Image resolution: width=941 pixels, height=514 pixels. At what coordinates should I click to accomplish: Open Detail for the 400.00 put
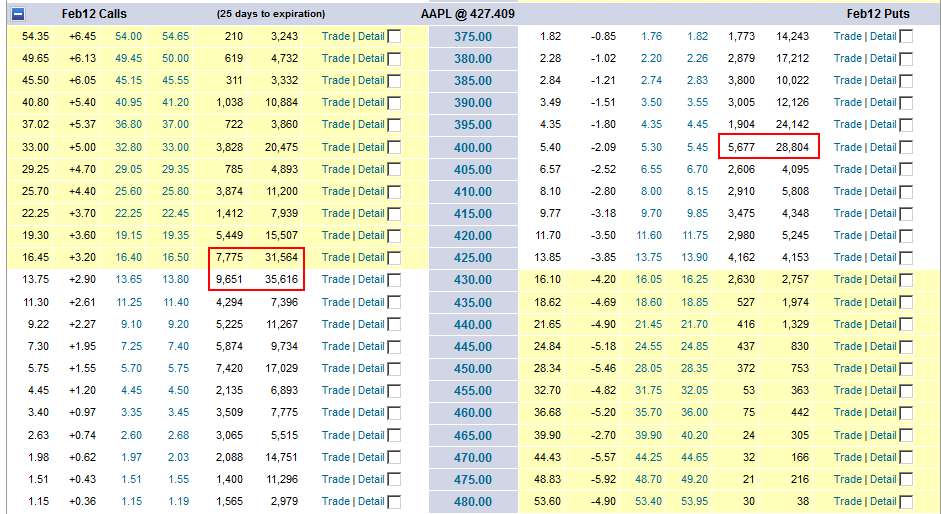[x=883, y=147]
